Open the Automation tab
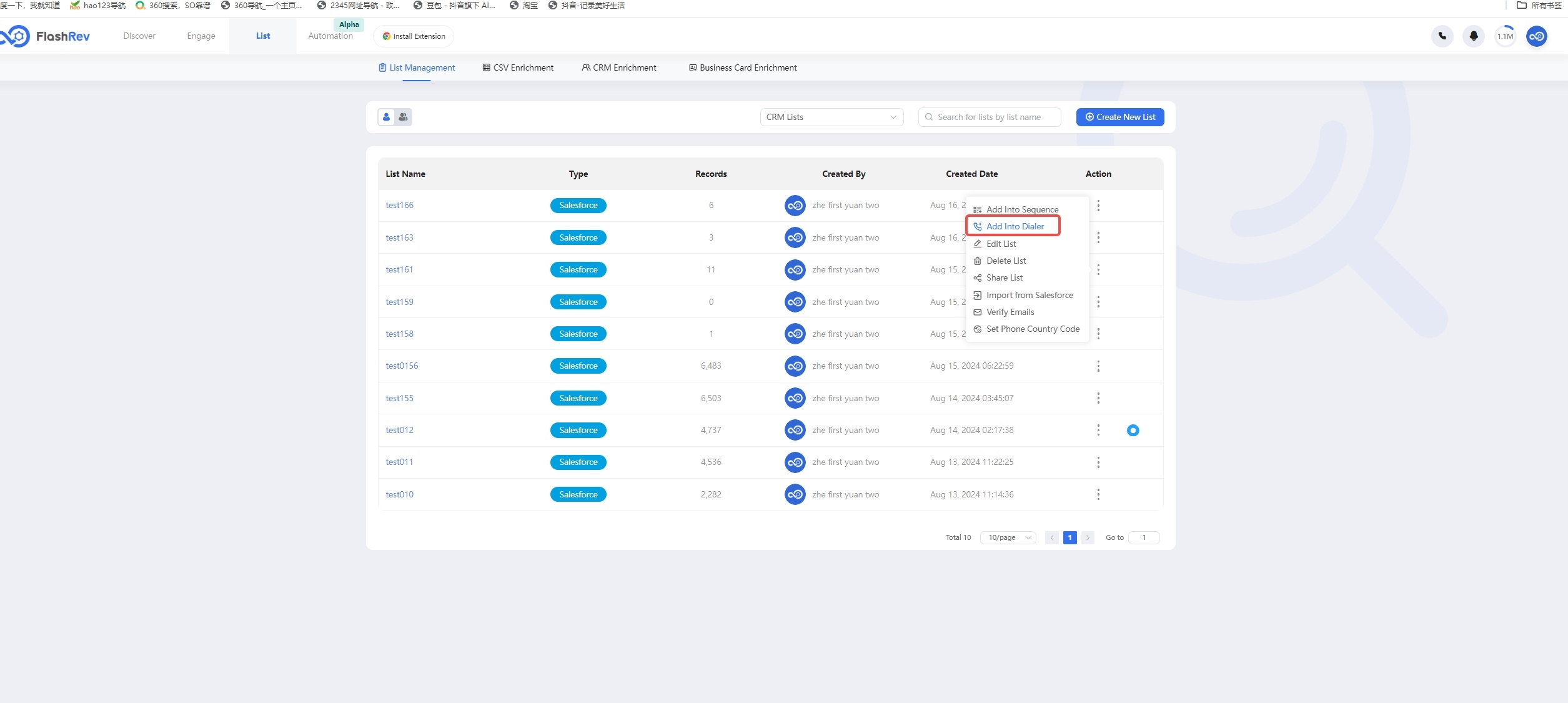 [x=330, y=36]
